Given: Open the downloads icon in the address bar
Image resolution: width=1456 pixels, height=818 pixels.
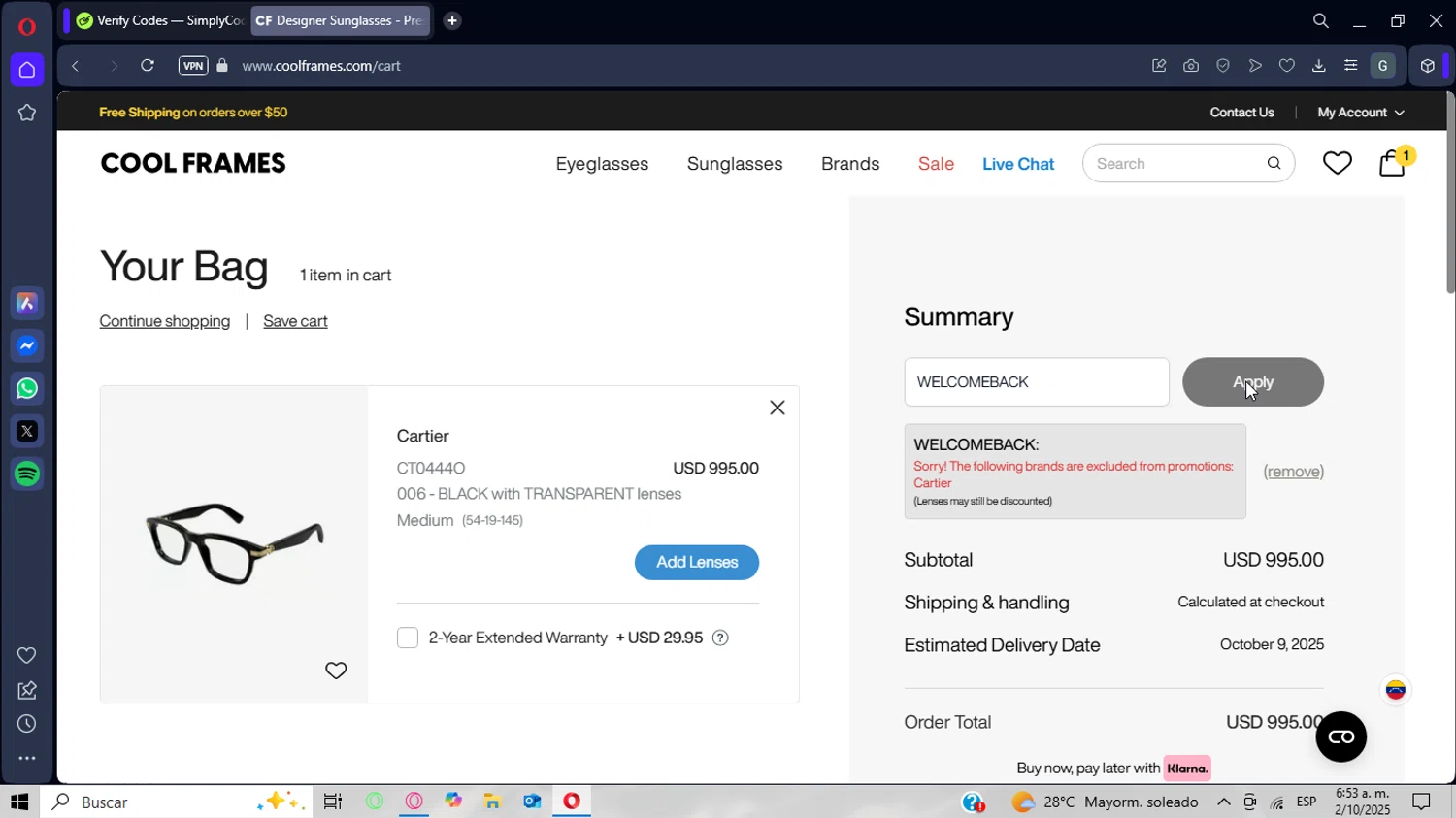Looking at the screenshot, I should coord(1318,66).
